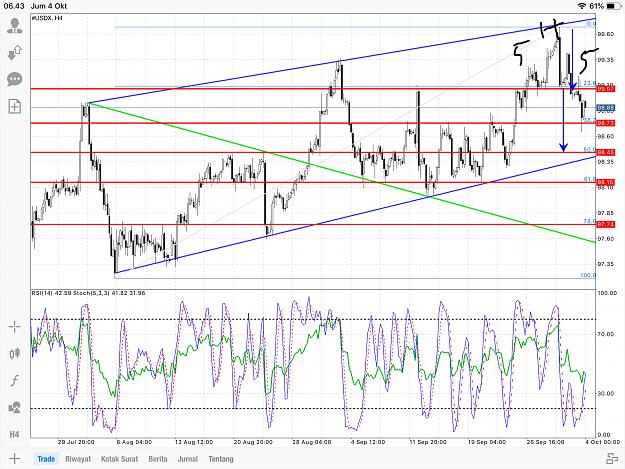Image resolution: width=625 pixels, height=469 pixels.
Task: Click the 100.0 Fibonacci level label
Action: click(x=588, y=275)
